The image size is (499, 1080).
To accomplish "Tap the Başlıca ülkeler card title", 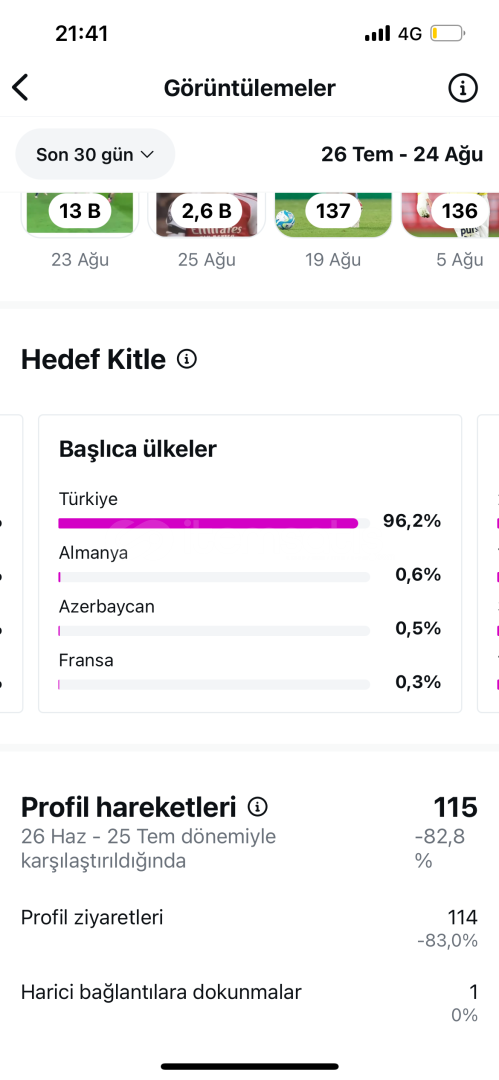I will click(138, 449).
